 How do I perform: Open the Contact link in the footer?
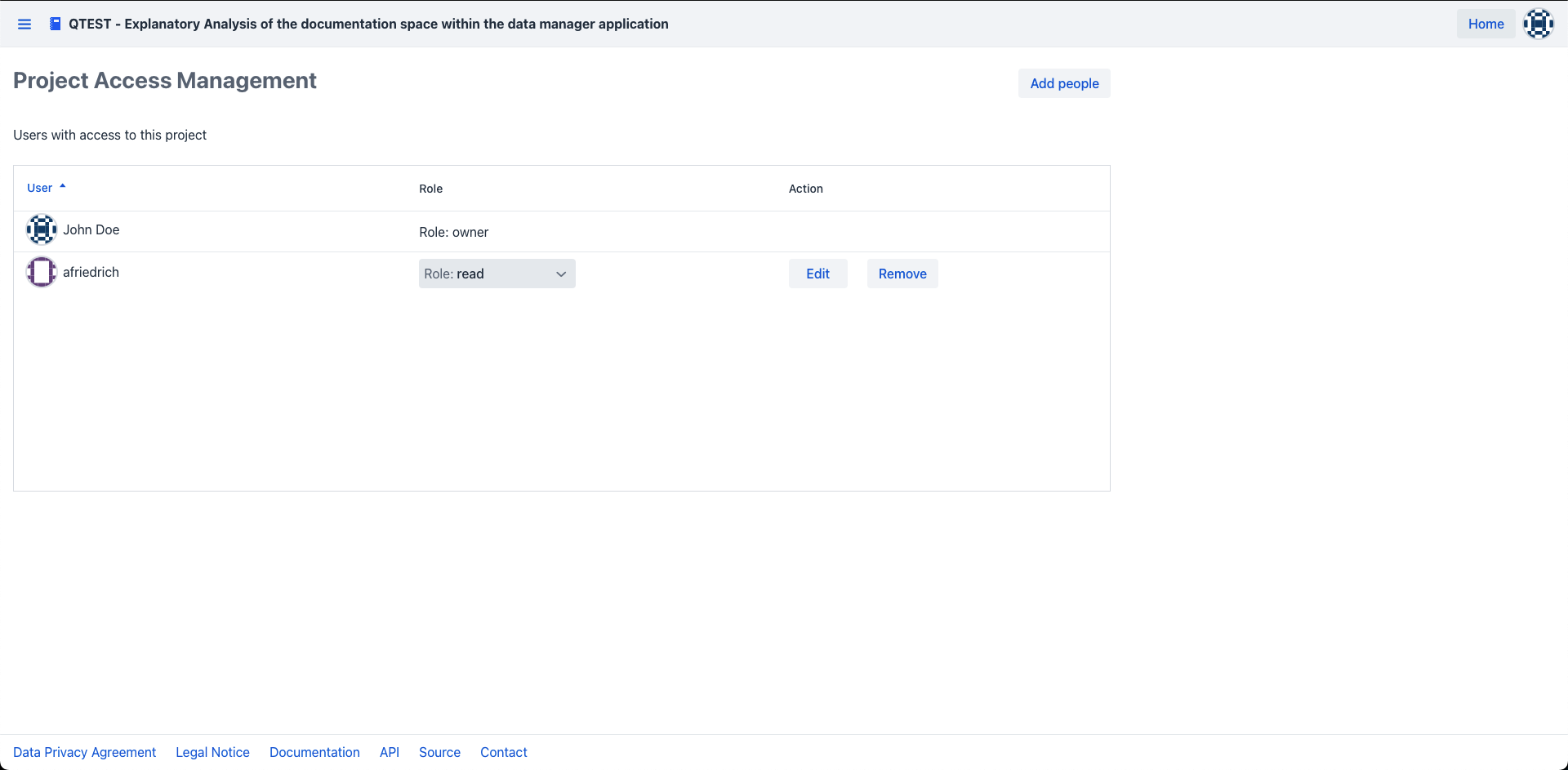(503, 752)
